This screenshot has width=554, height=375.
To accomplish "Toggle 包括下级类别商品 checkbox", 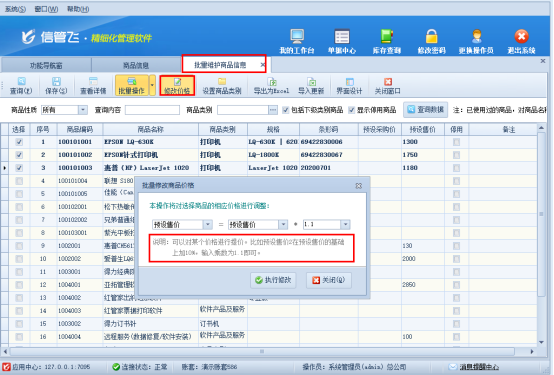I will (x=285, y=110).
